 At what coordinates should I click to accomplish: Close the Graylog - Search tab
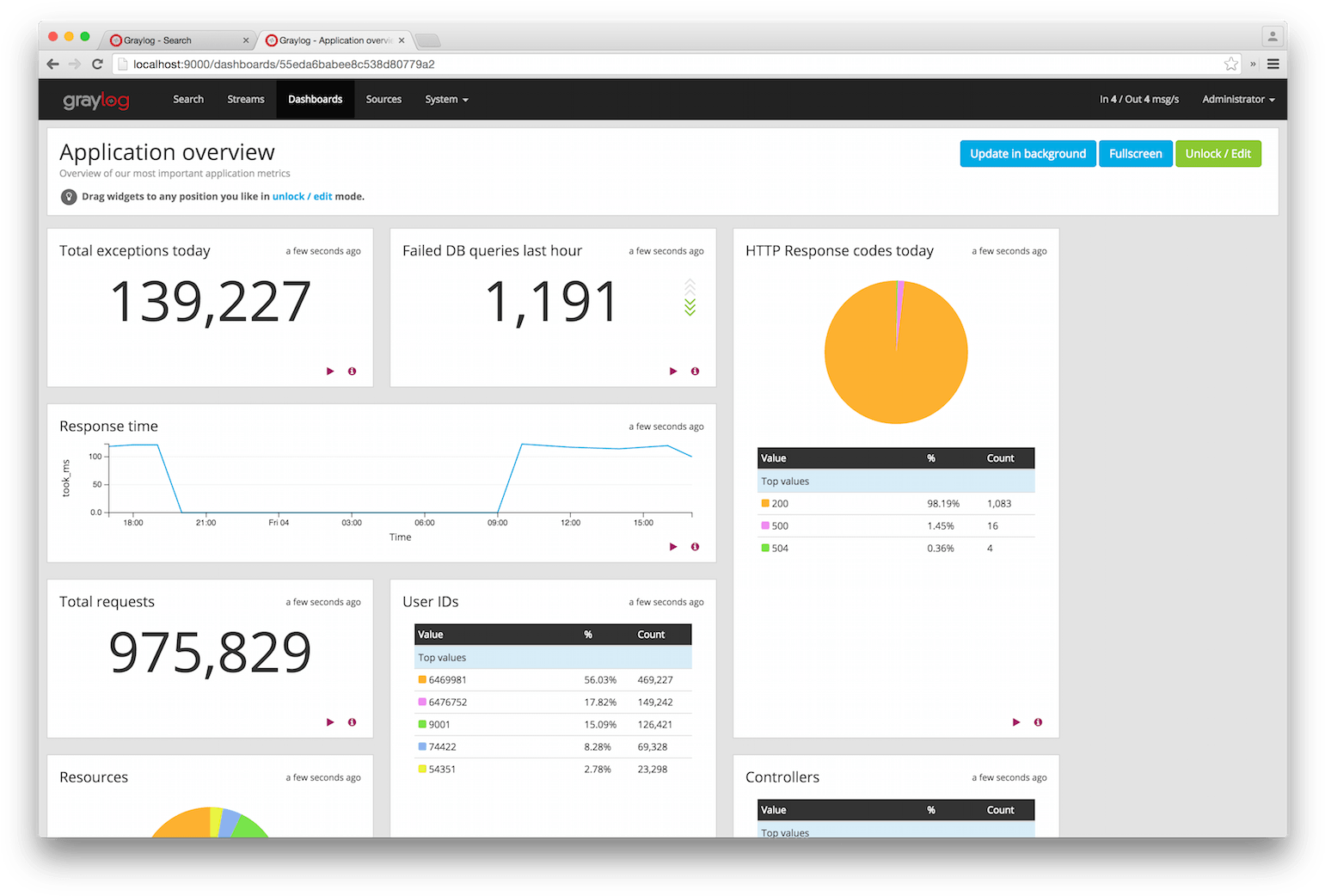point(246,40)
